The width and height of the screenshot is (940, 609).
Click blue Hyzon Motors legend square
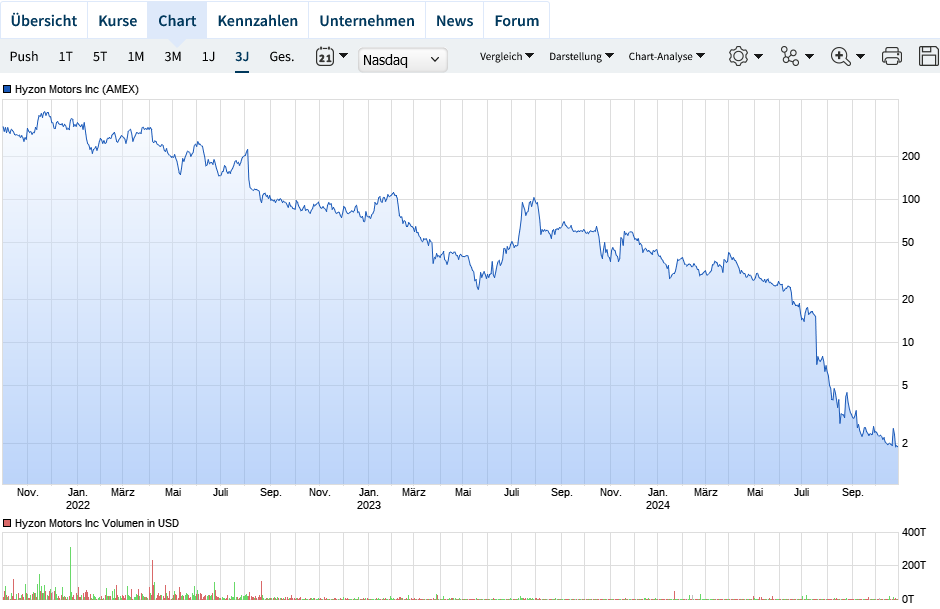click(7, 89)
